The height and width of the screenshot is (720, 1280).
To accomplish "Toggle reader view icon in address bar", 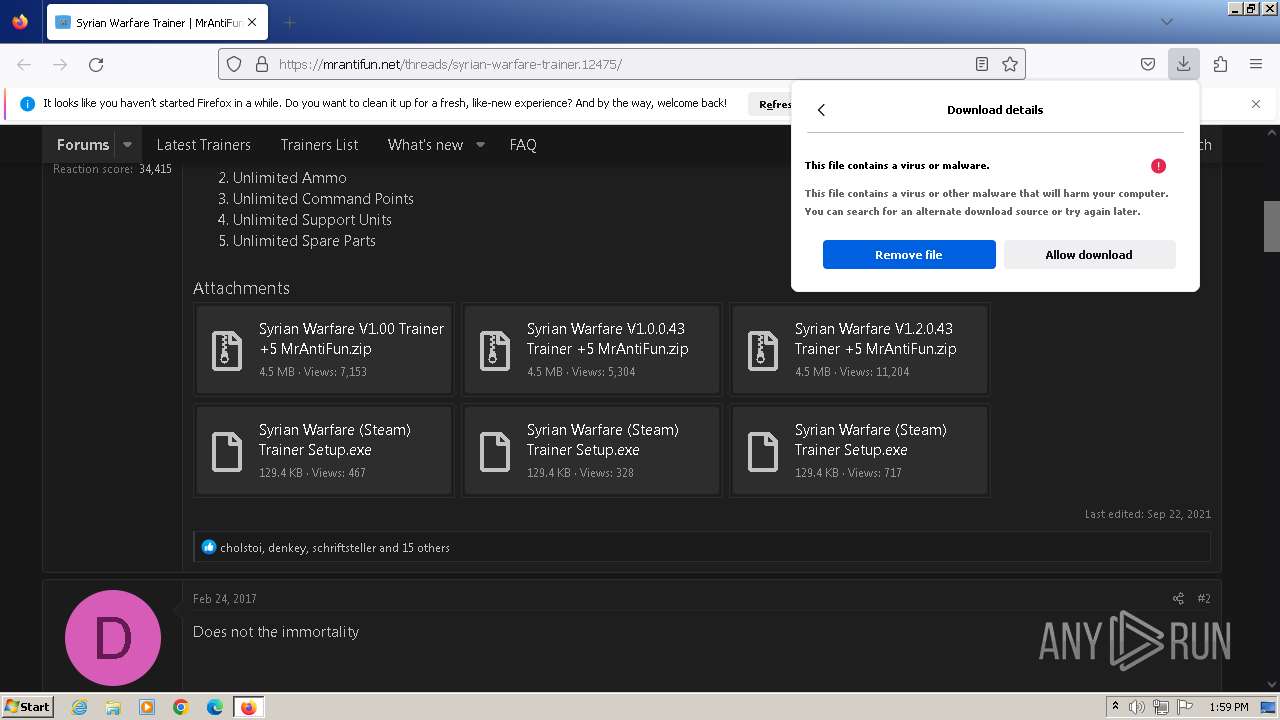I will pyautogui.click(x=982, y=64).
